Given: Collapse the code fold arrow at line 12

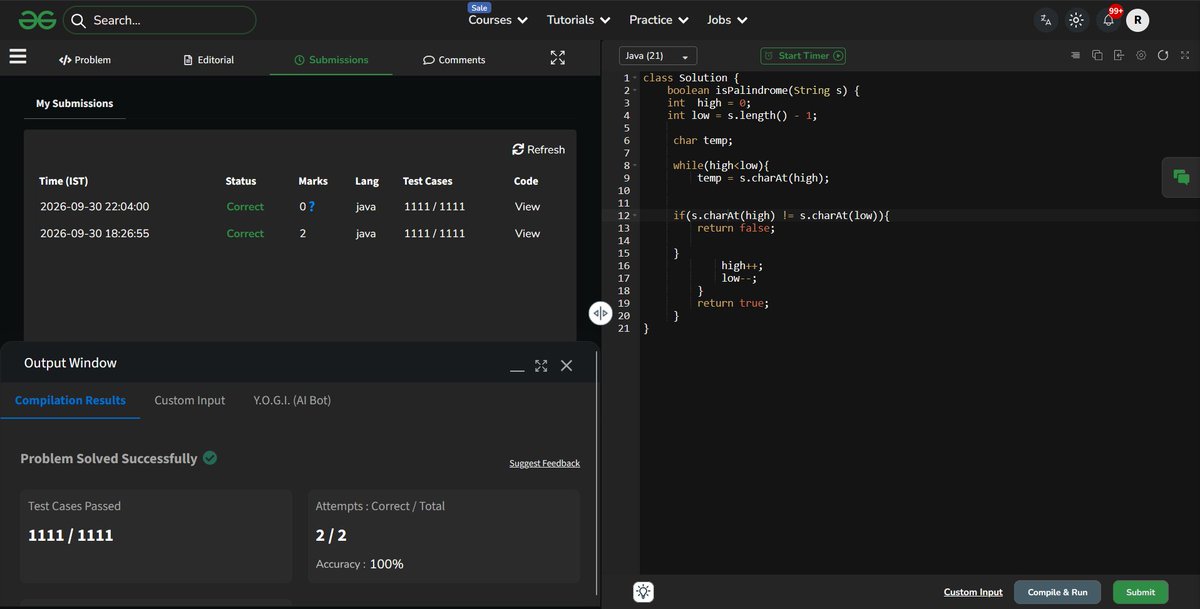Looking at the screenshot, I should click(635, 215).
